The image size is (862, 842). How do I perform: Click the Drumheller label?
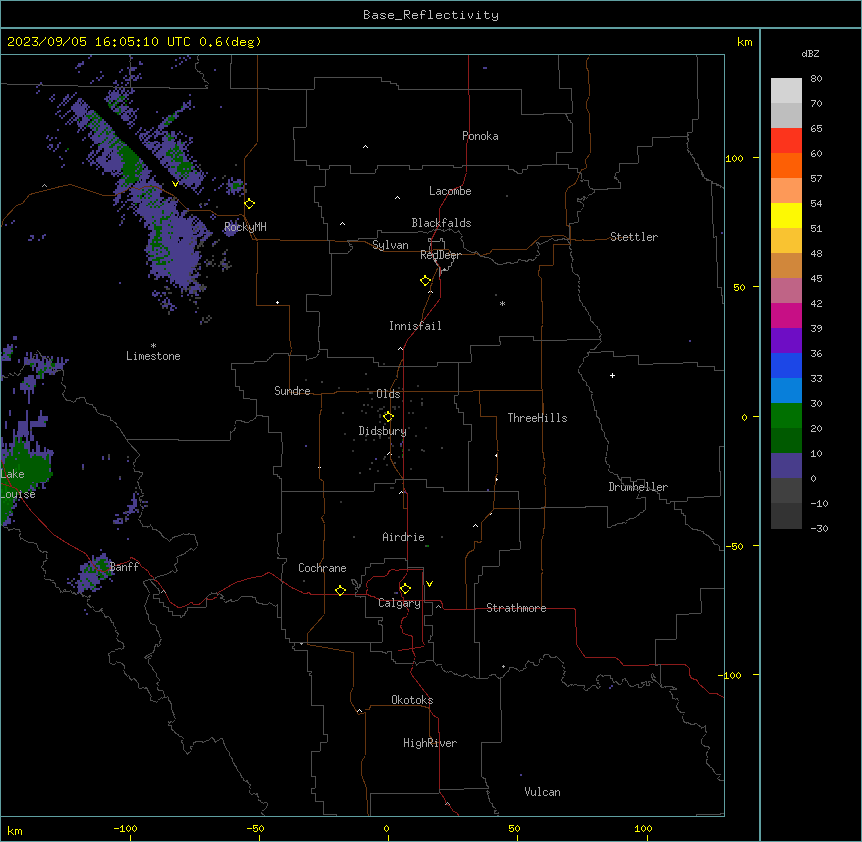pos(638,487)
